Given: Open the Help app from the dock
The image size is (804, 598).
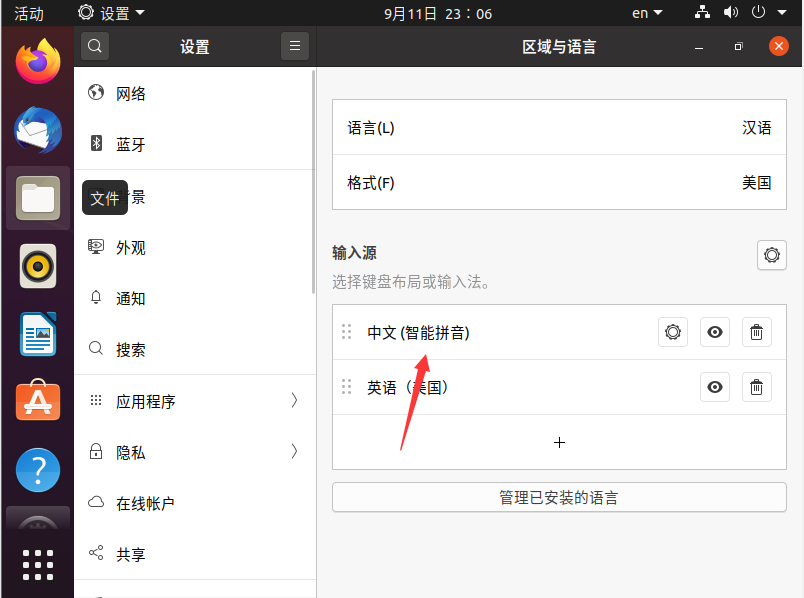Looking at the screenshot, I should point(38,470).
